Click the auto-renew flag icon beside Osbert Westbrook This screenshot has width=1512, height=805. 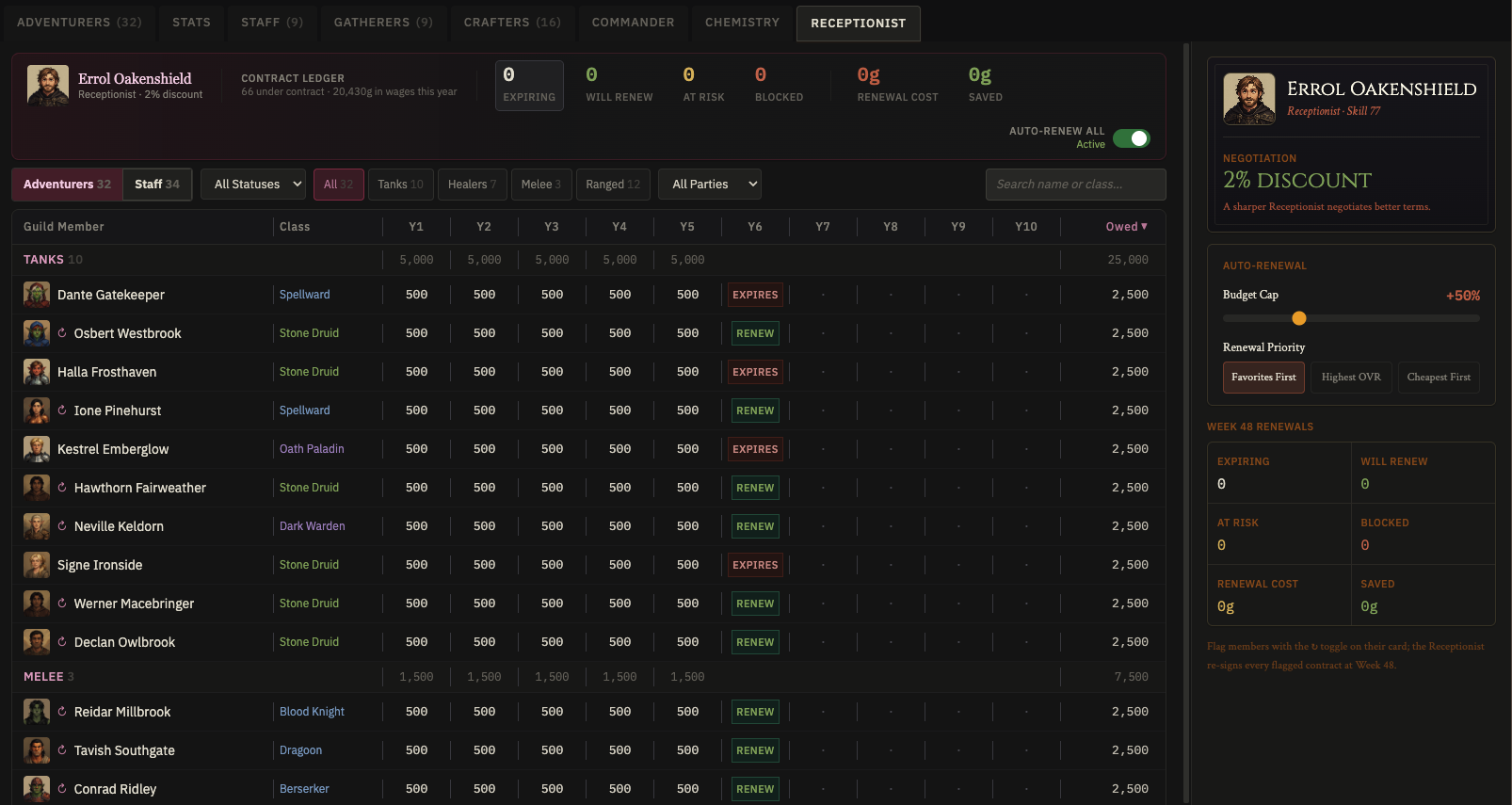[x=62, y=333]
